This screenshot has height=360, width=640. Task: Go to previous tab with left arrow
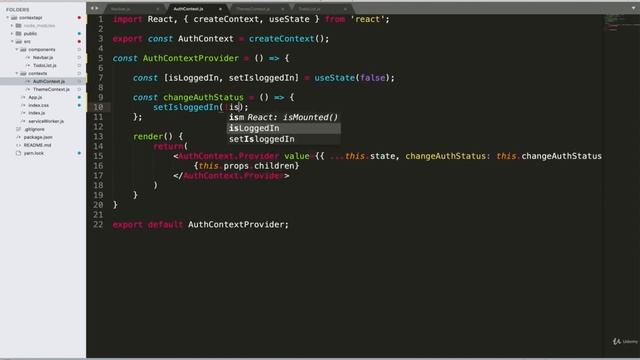point(92,8)
